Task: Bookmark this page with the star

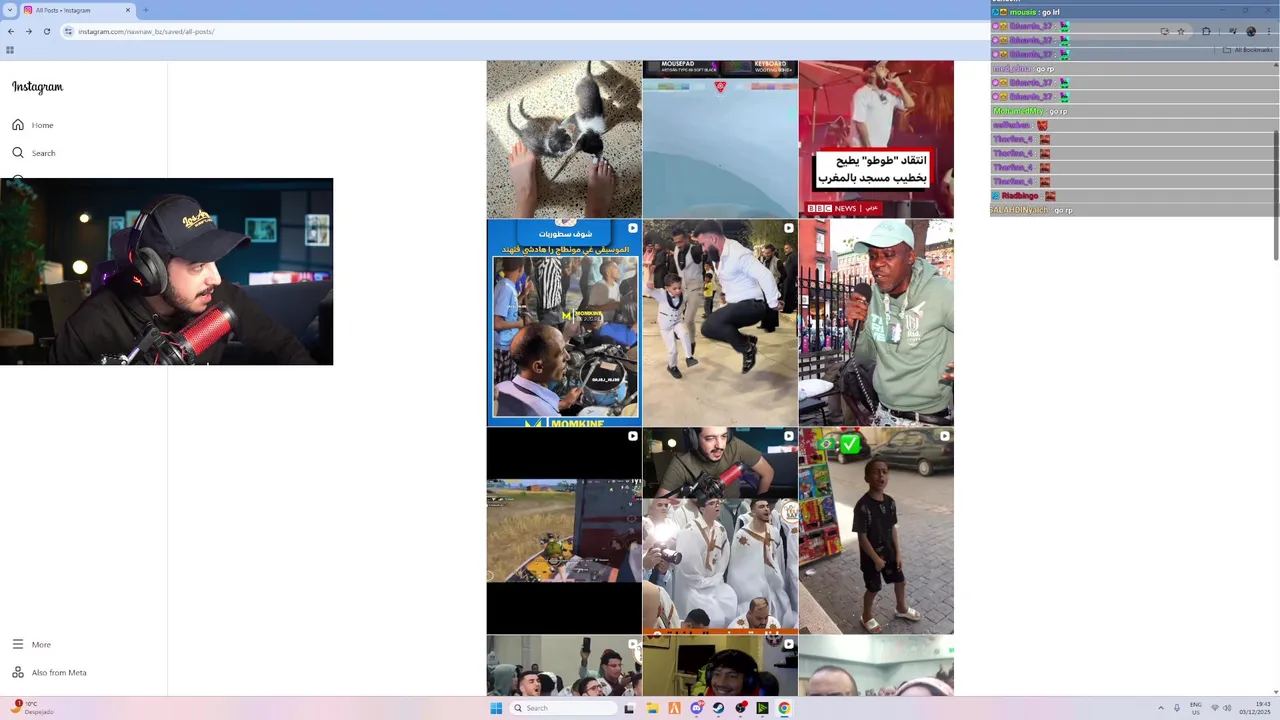Action: 1181,31
